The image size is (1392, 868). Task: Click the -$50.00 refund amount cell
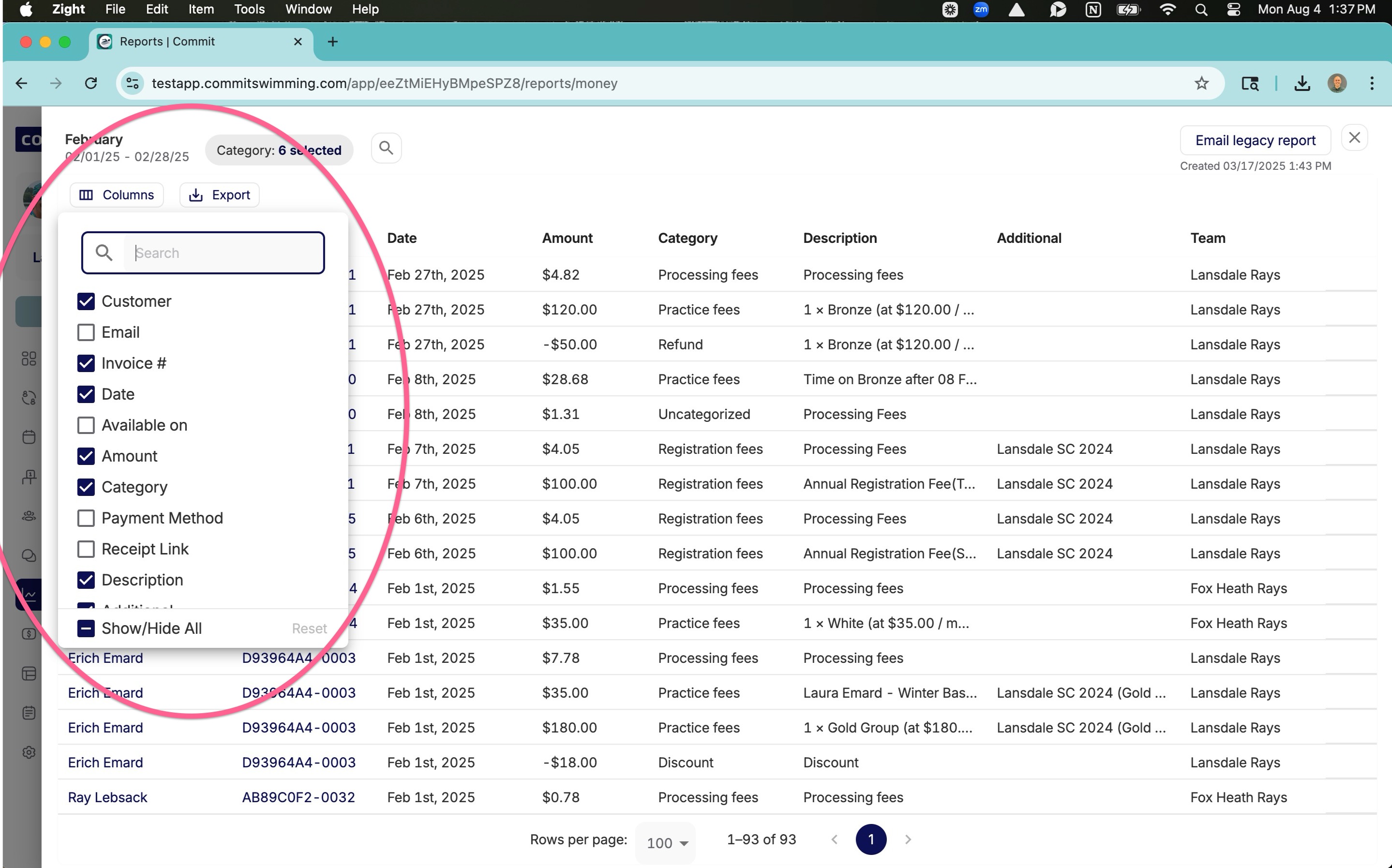[569, 344]
